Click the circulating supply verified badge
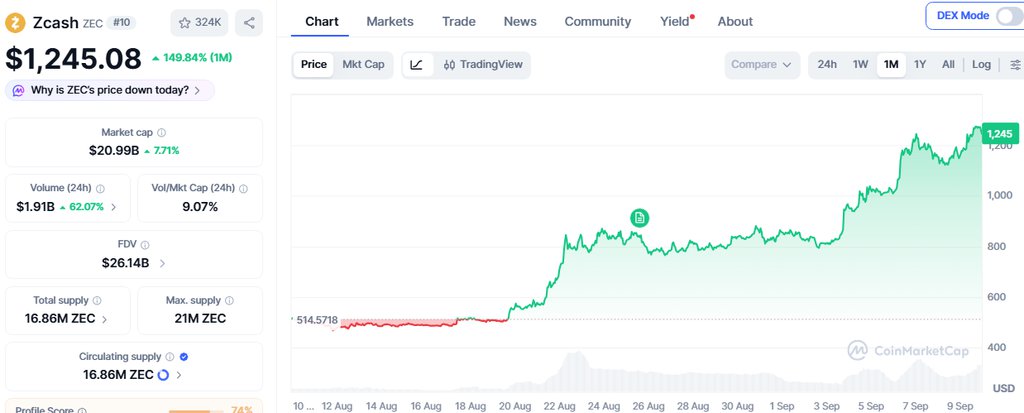The height and width of the screenshot is (413, 1024). coord(184,357)
